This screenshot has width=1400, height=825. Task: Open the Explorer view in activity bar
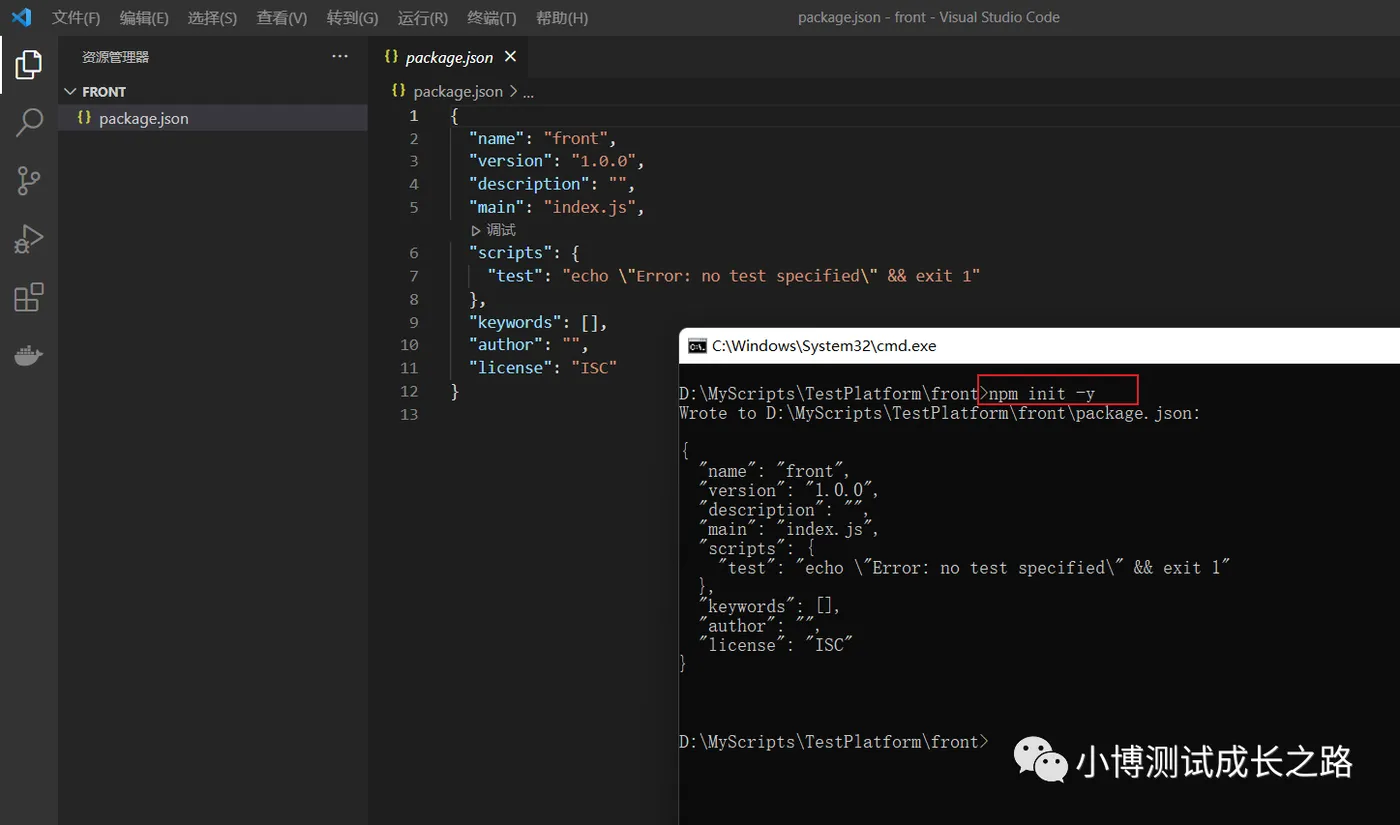(x=28, y=65)
